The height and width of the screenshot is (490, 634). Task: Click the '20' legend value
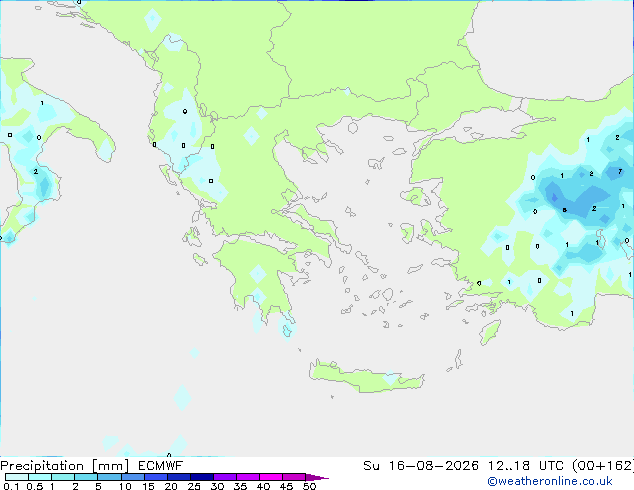click(x=171, y=486)
